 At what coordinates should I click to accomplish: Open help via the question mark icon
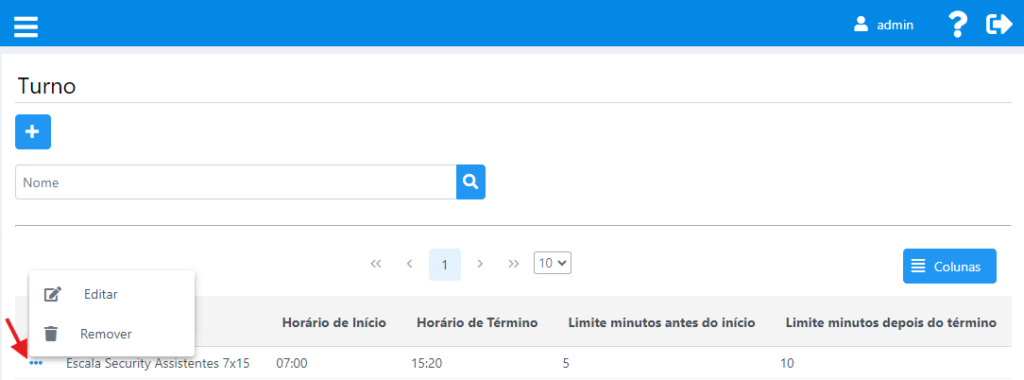point(957,25)
